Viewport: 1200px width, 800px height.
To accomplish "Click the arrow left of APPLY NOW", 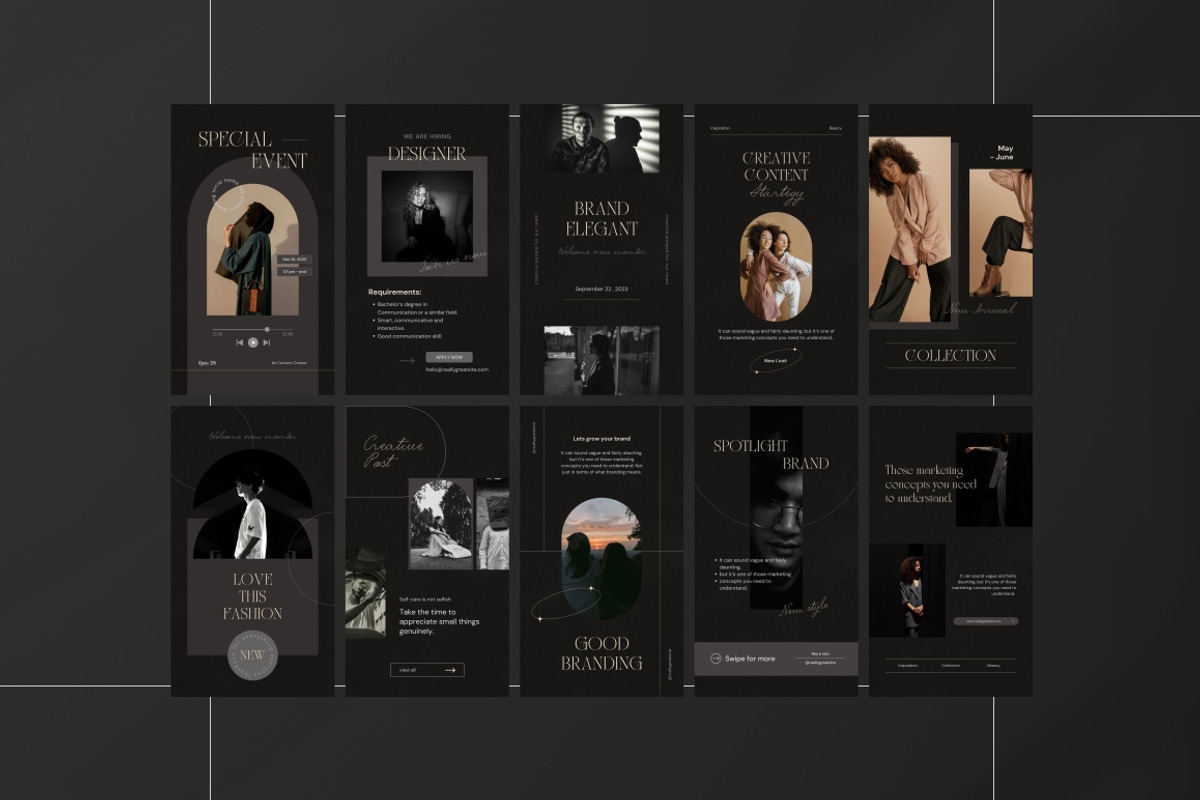I will pyautogui.click(x=407, y=360).
